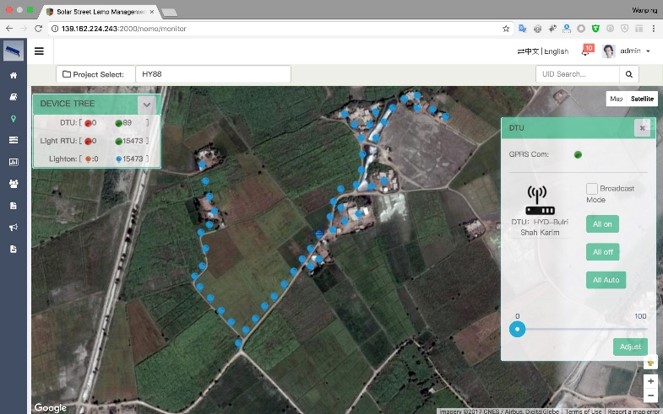
Task: Collapse the Device Tree panel
Action: click(x=146, y=104)
